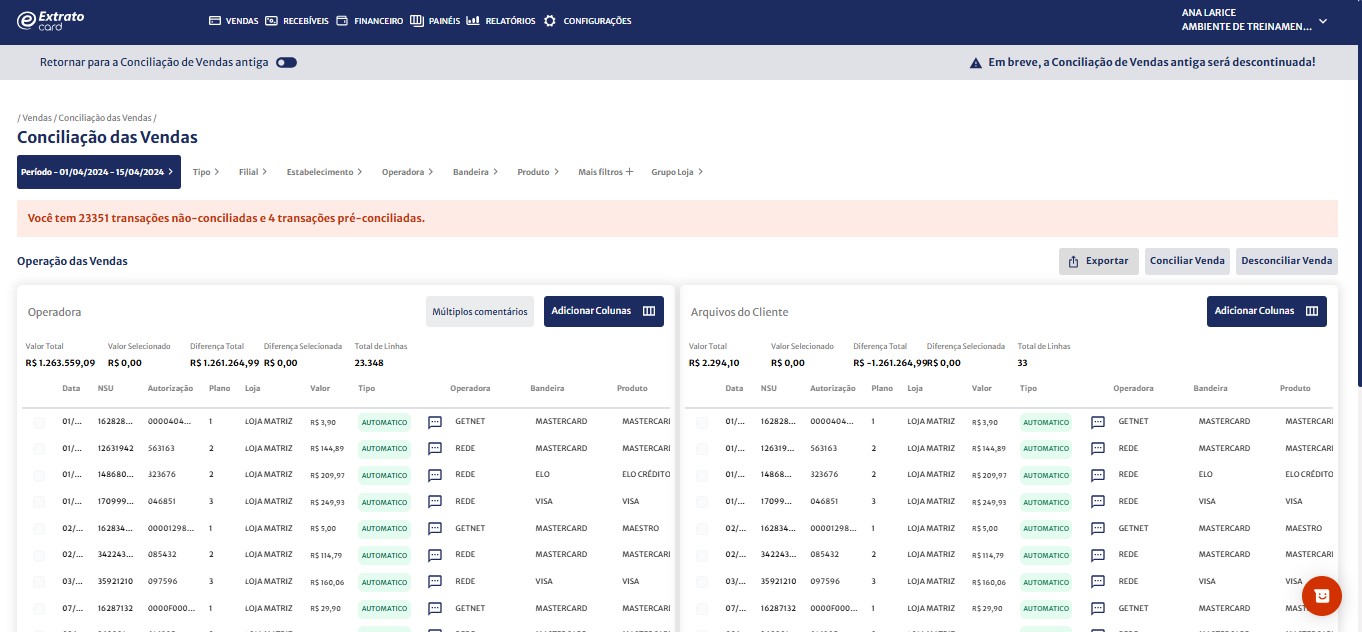Click the Configurações gear icon
This screenshot has width=1362, height=632.
[550, 21]
